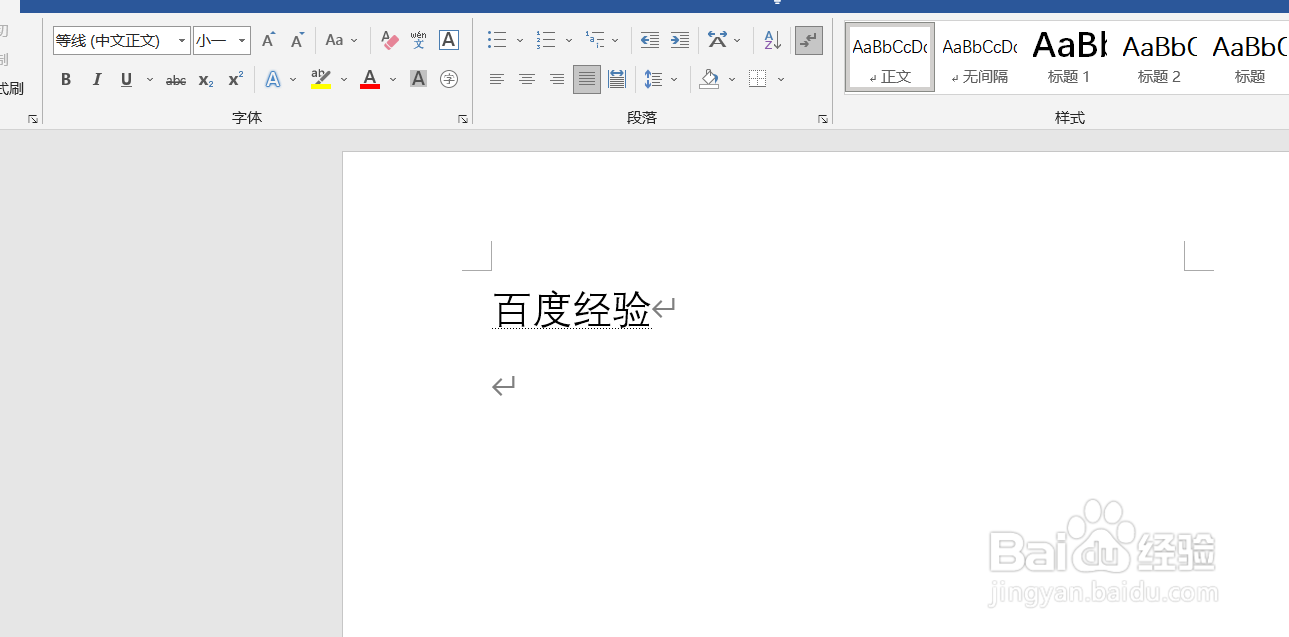The image size is (1289, 637).
Task: Open Clipboard pane launcher
Action: coord(33,119)
